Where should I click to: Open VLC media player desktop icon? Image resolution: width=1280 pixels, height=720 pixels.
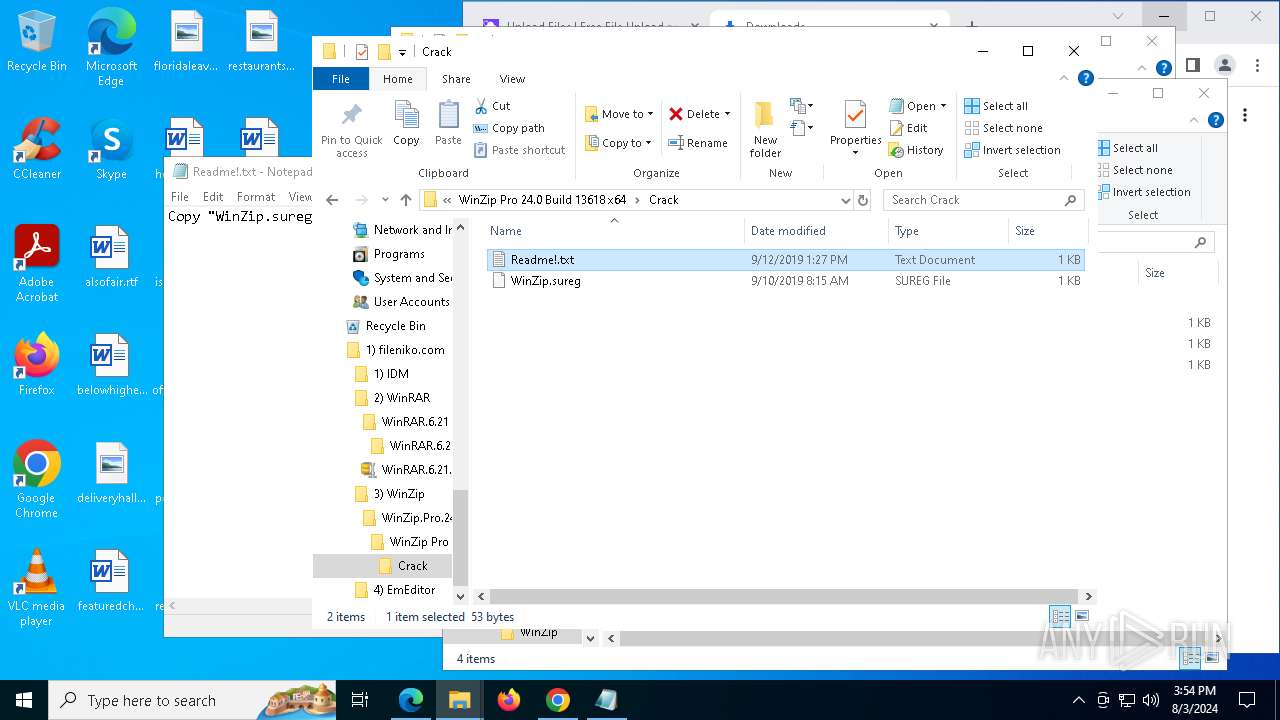pyautogui.click(x=37, y=587)
